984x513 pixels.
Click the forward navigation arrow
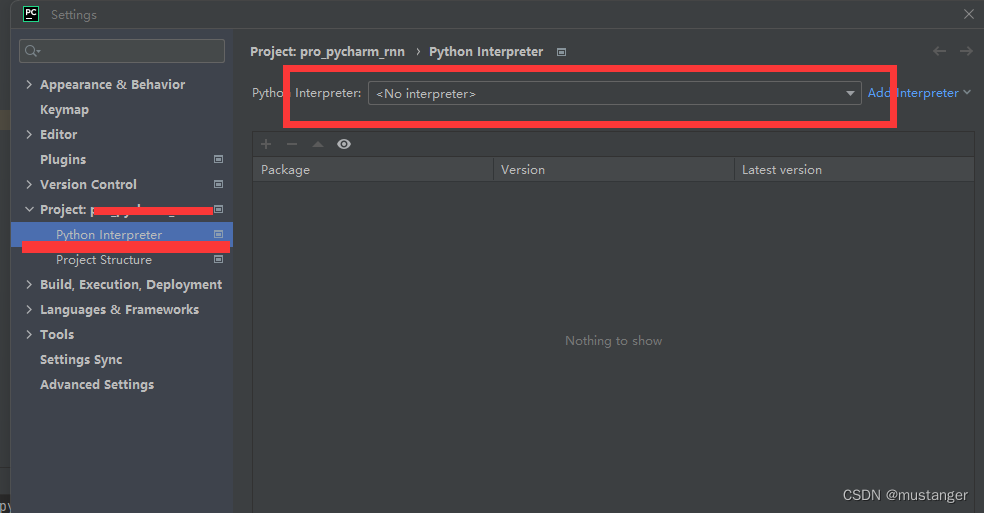966,51
